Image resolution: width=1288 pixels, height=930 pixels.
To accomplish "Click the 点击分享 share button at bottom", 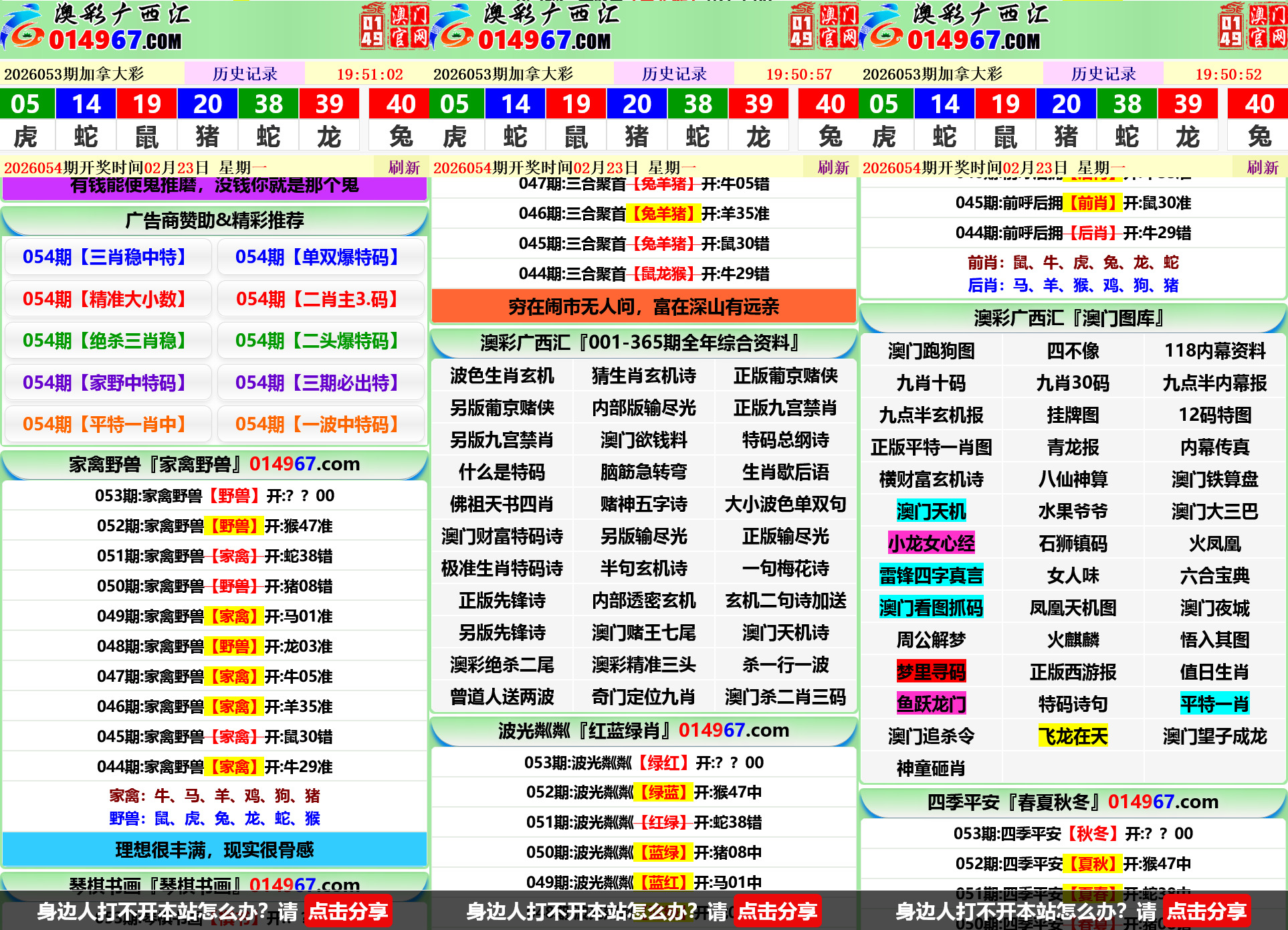I will point(347,911).
